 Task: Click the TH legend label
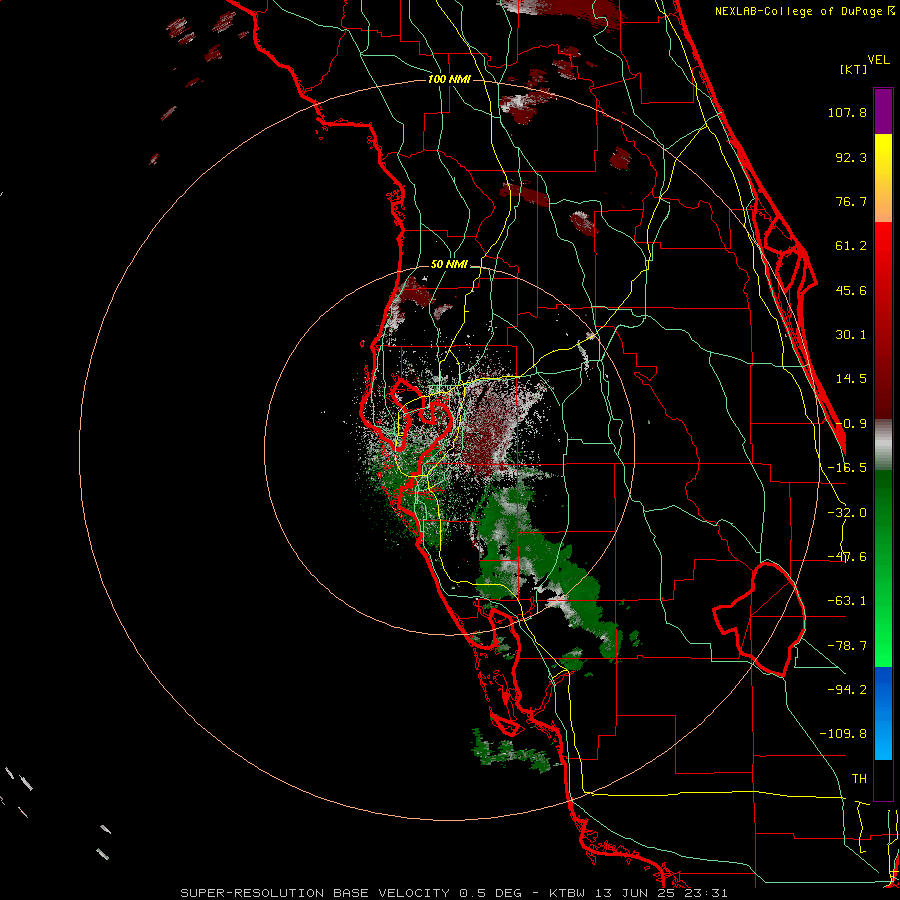tap(859, 778)
